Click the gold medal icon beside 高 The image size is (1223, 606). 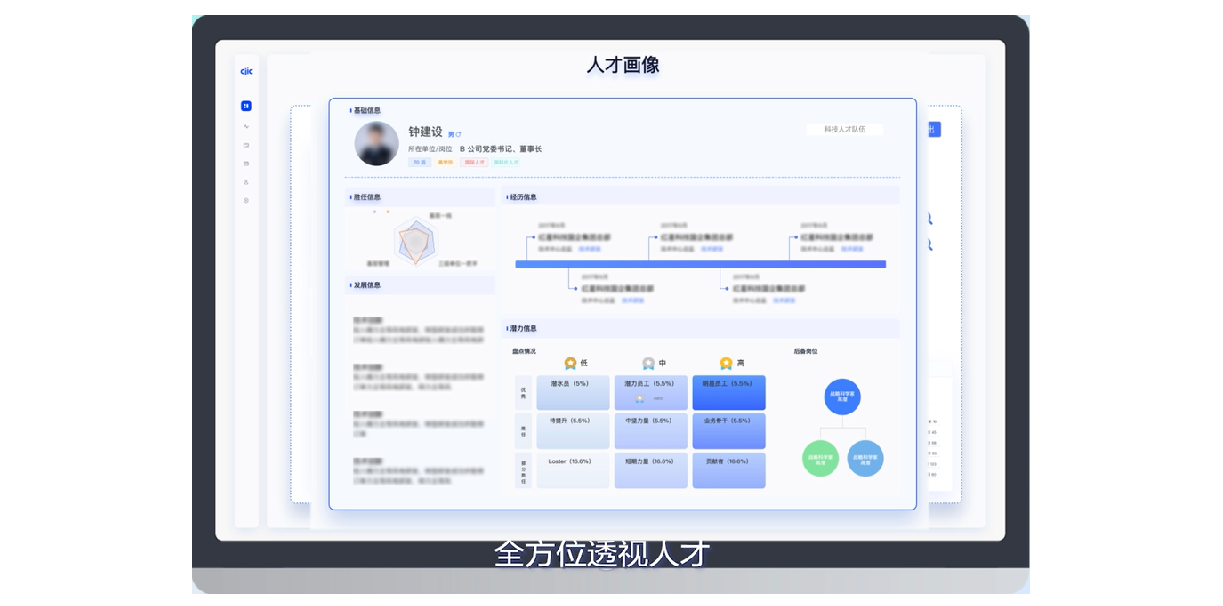click(726, 363)
